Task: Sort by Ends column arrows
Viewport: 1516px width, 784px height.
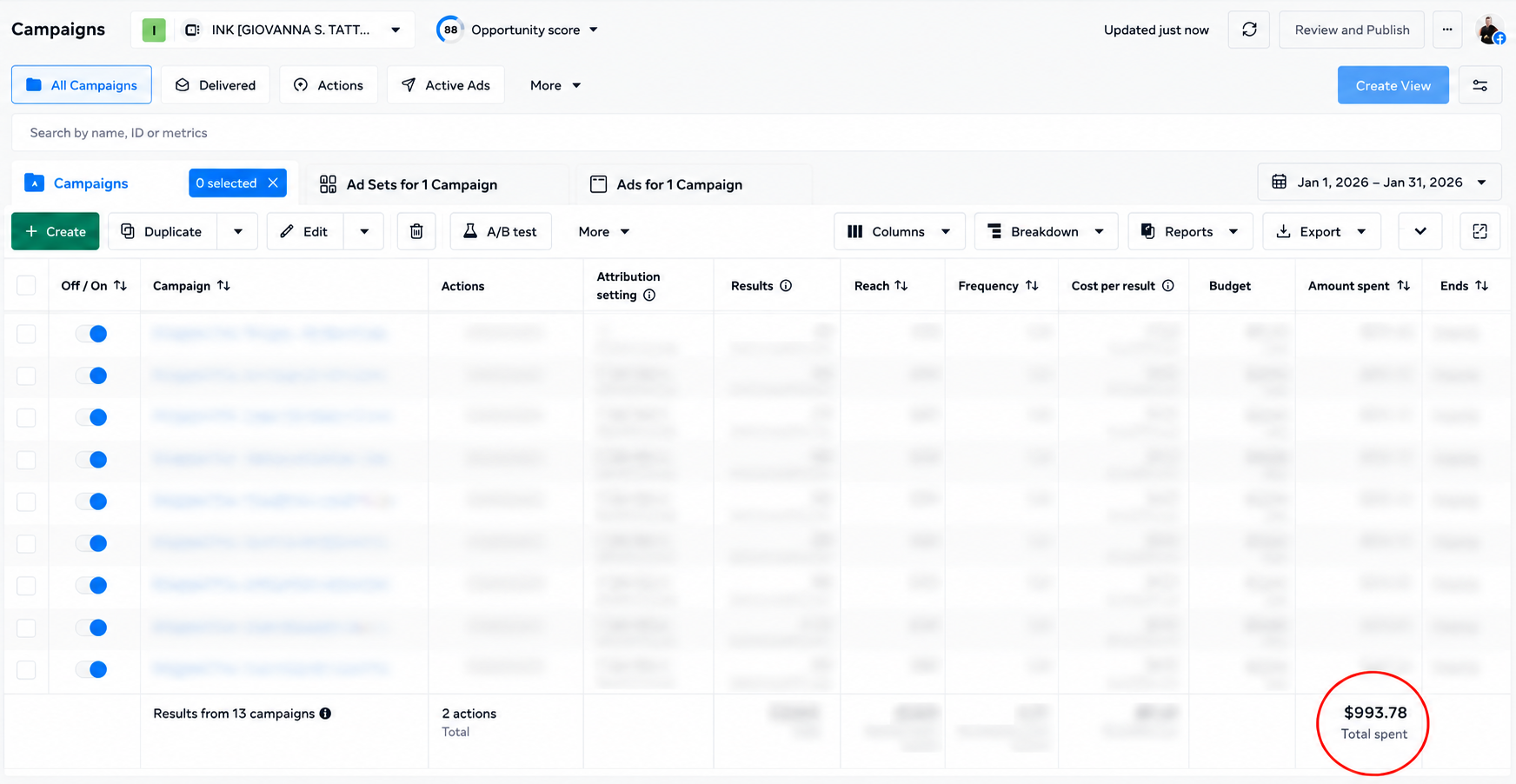Action: tap(1482, 286)
